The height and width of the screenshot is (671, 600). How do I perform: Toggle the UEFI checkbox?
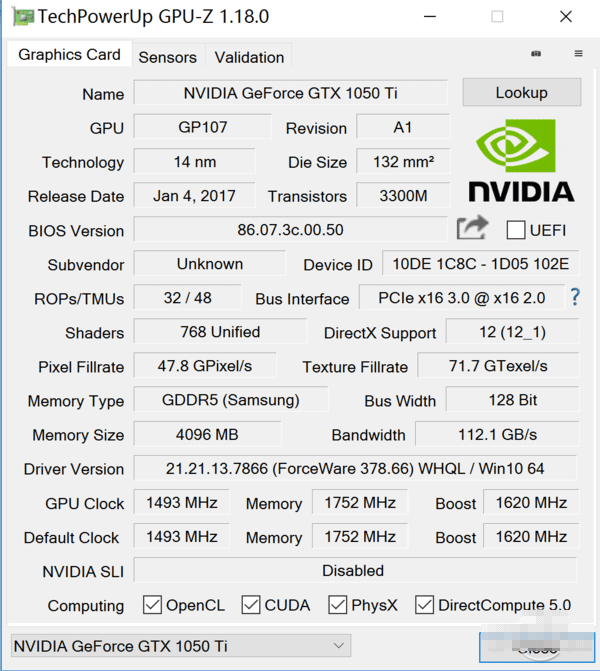pyautogui.click(x=516, y=230)
